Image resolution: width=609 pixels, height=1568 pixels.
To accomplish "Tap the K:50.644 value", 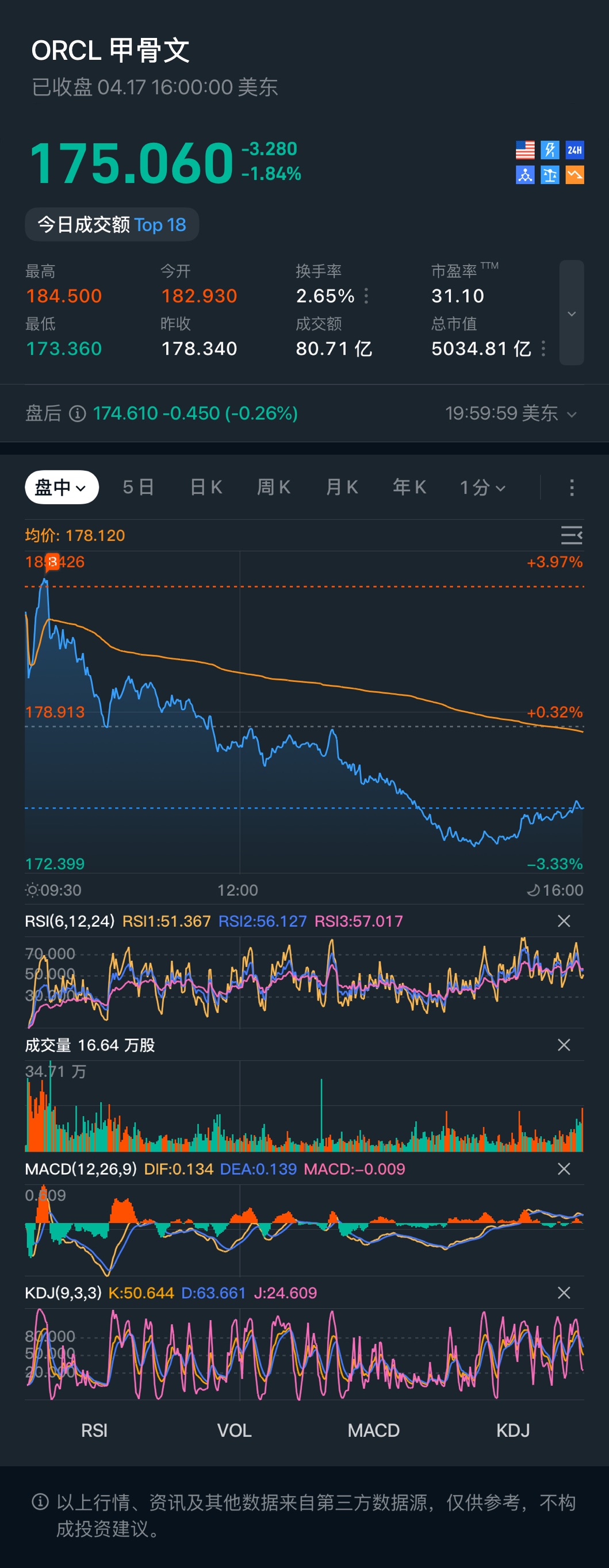I will tap(141, 1293).
